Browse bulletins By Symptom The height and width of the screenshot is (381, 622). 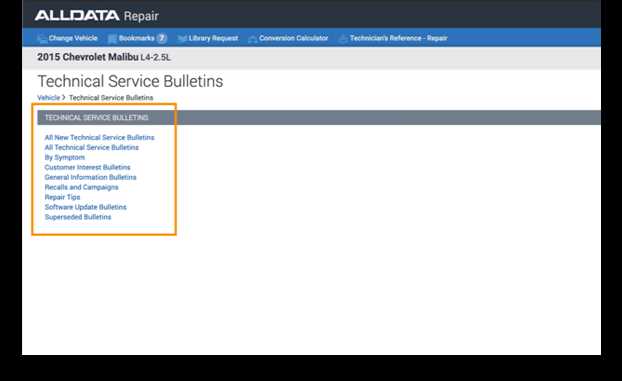[x=65, y=157]
